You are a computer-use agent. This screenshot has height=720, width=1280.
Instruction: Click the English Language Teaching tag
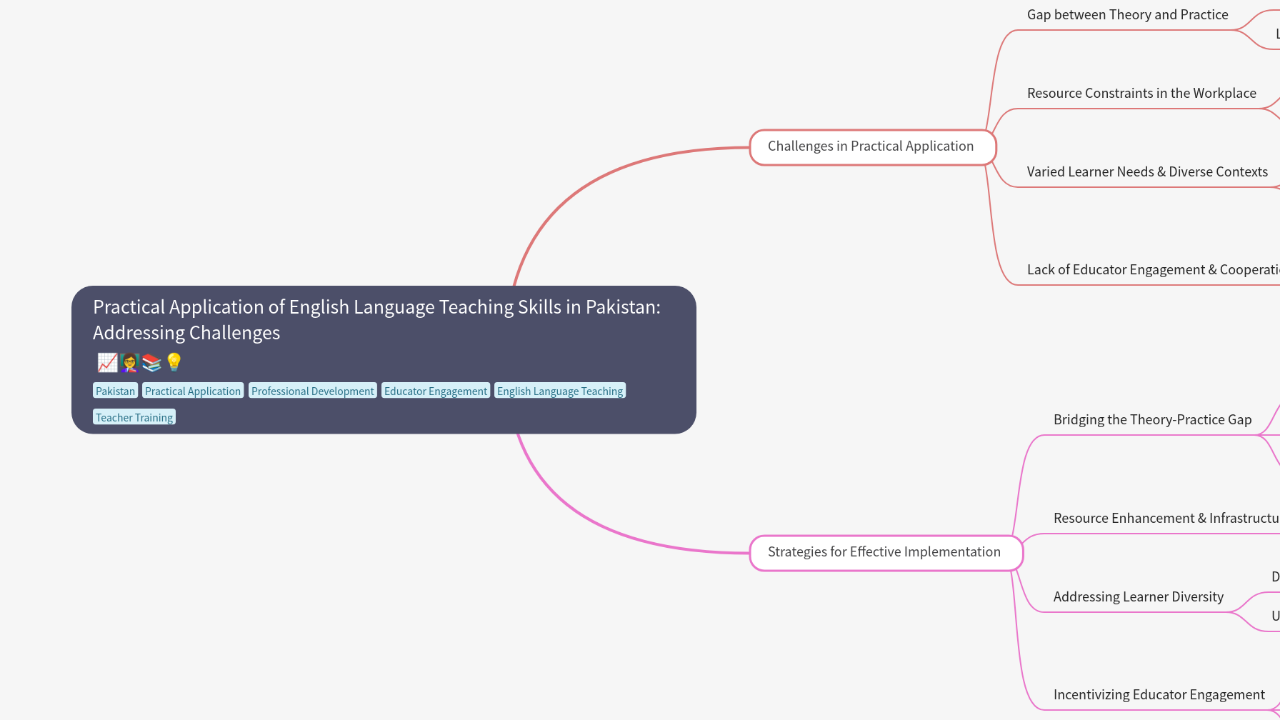pos(560,391)
